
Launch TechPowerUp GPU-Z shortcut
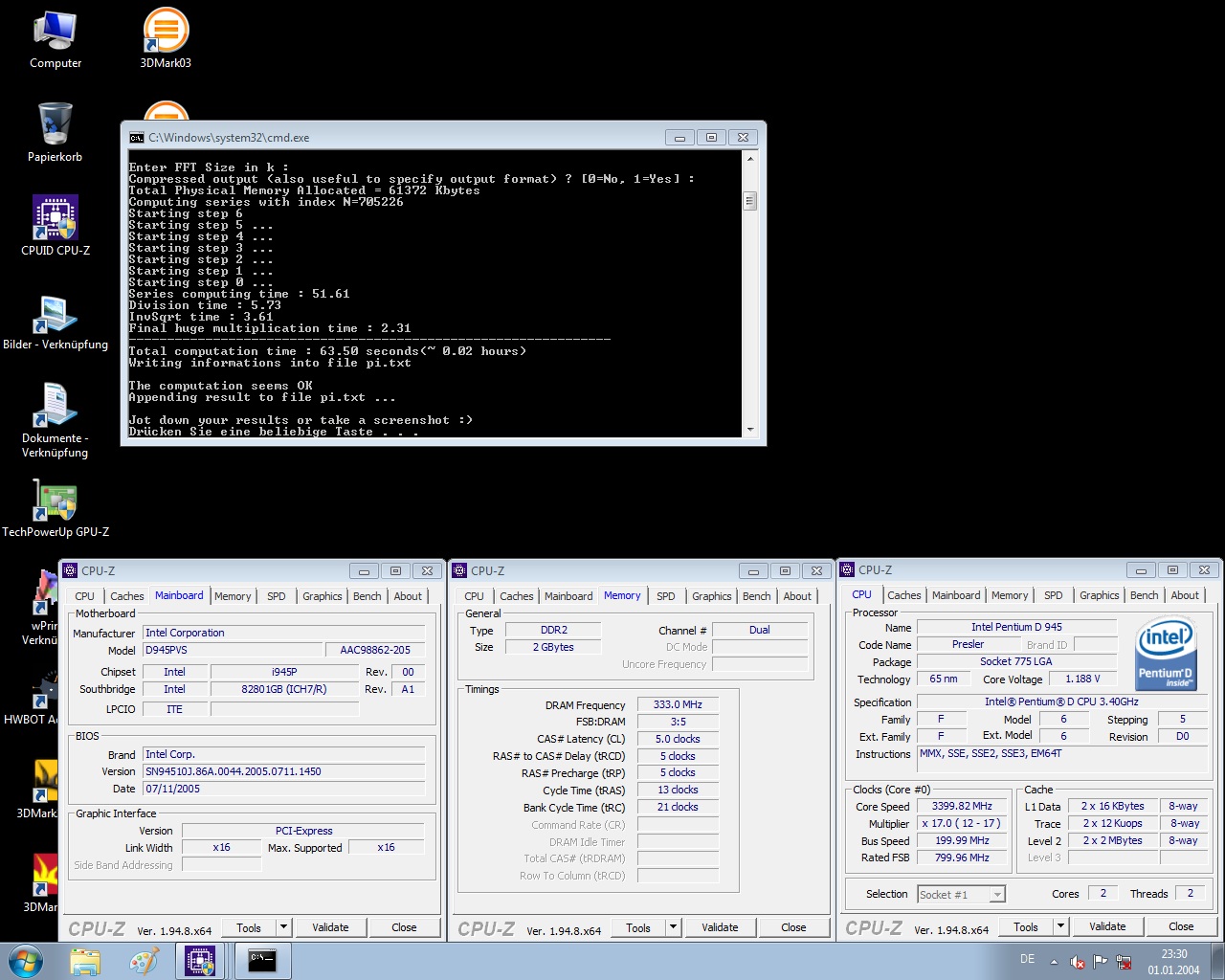[56, 509]
